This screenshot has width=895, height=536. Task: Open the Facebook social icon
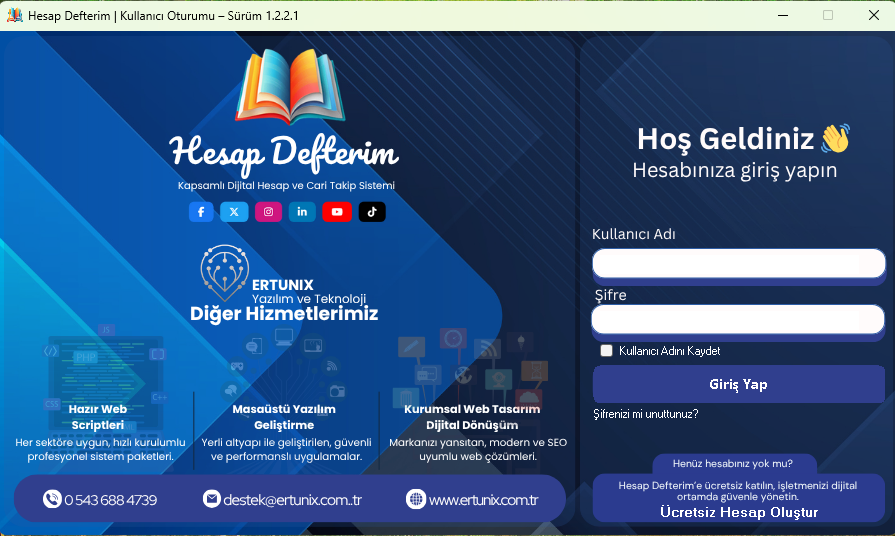pos(201,212)
